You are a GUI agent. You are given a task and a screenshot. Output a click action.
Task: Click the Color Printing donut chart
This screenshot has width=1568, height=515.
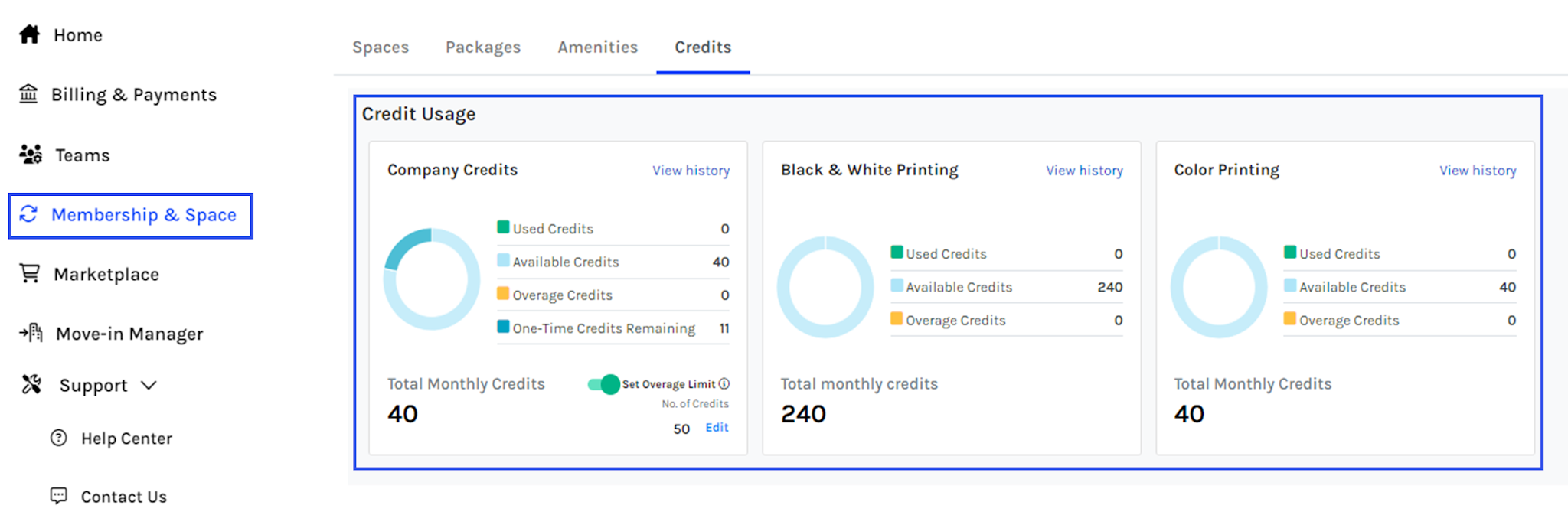click(x=1219, y=287)
